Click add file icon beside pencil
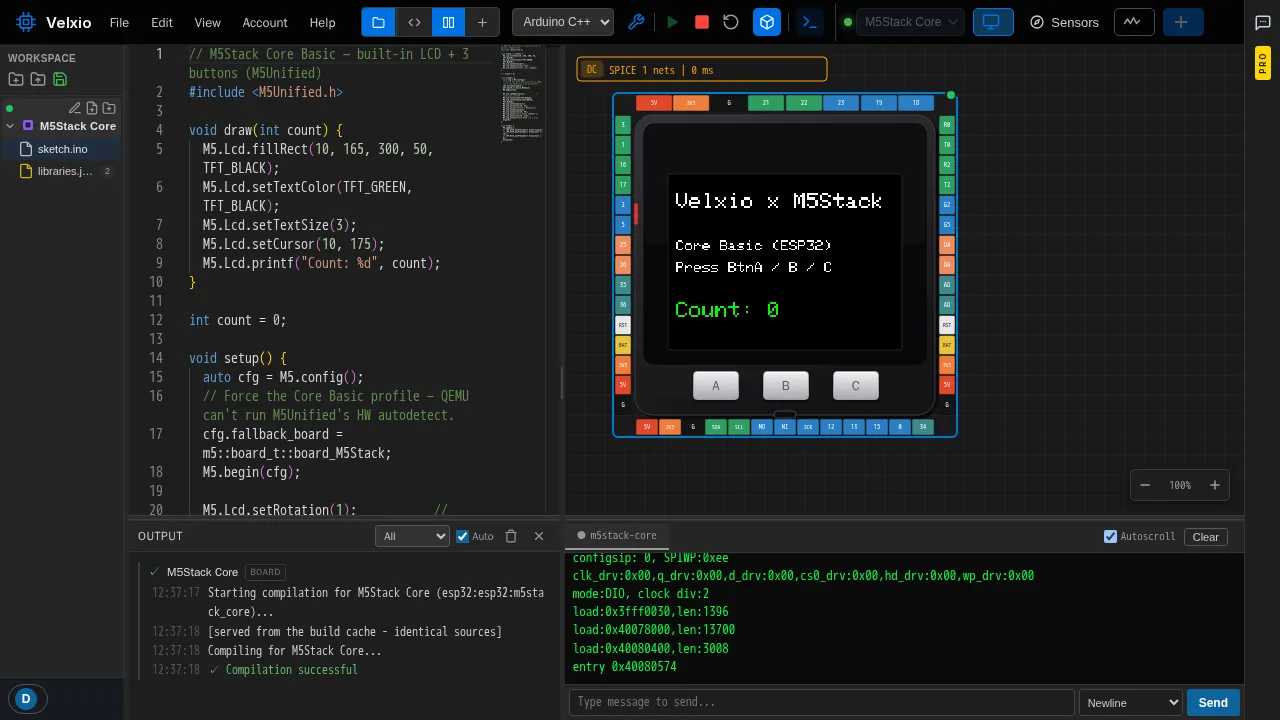 (92, 108)
